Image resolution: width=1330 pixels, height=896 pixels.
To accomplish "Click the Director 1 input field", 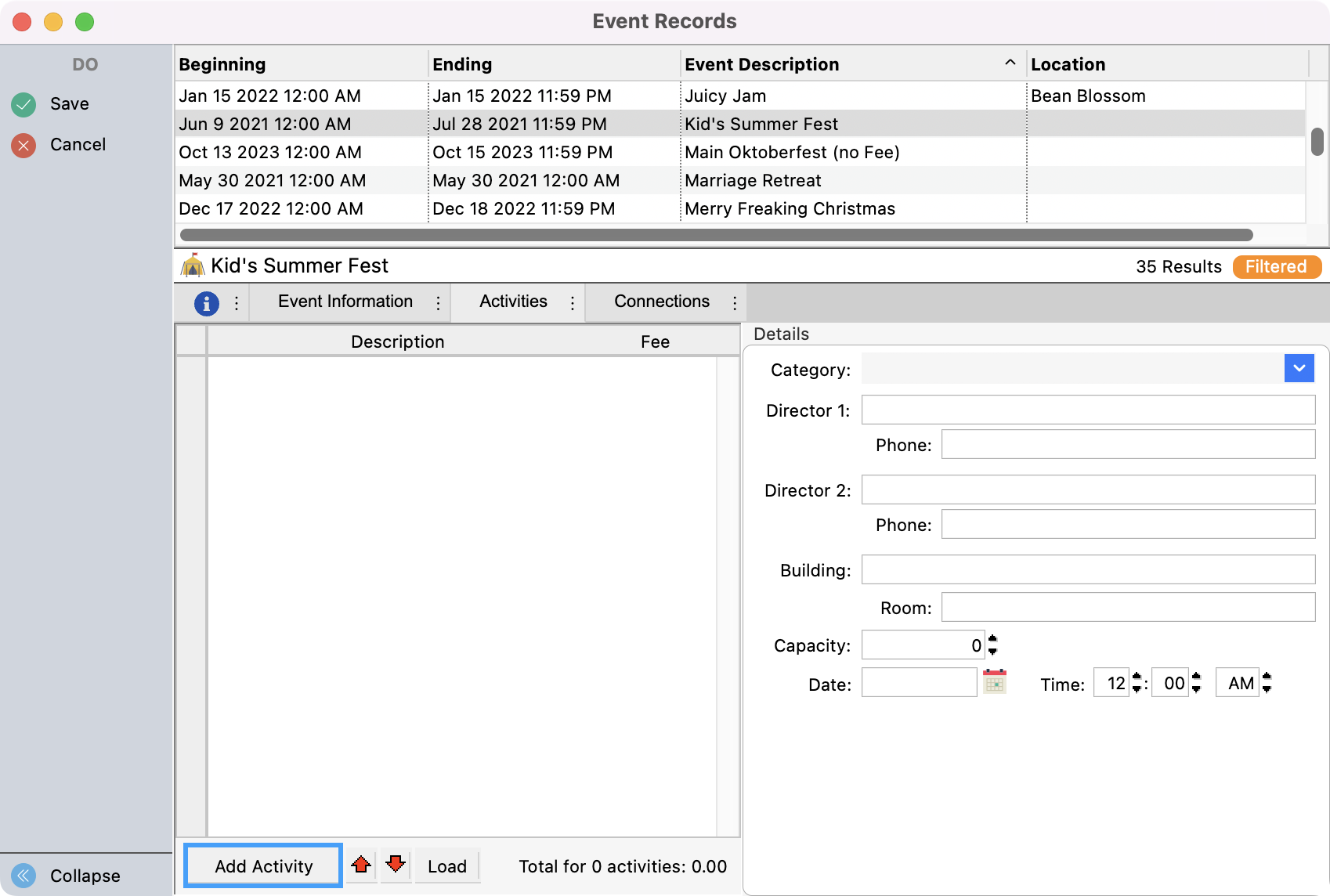I will [1087, 410].
